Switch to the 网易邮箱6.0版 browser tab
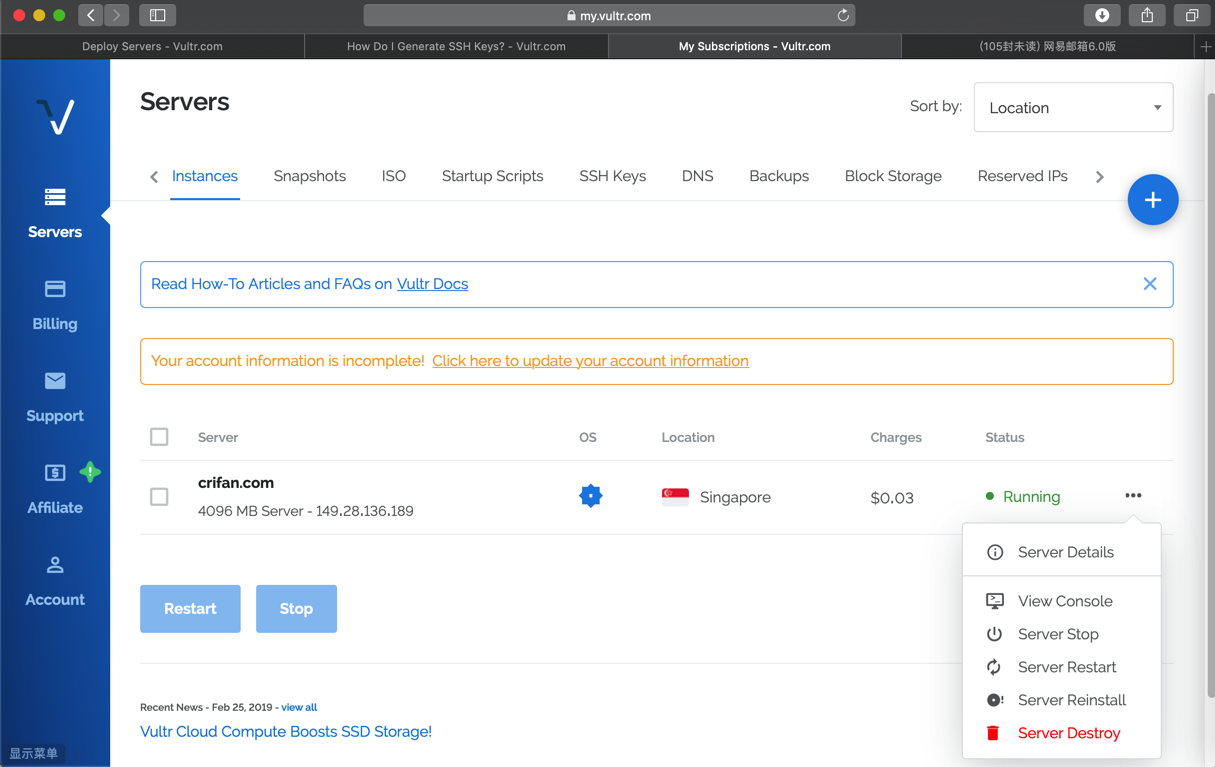 (x=1048, y=46)
